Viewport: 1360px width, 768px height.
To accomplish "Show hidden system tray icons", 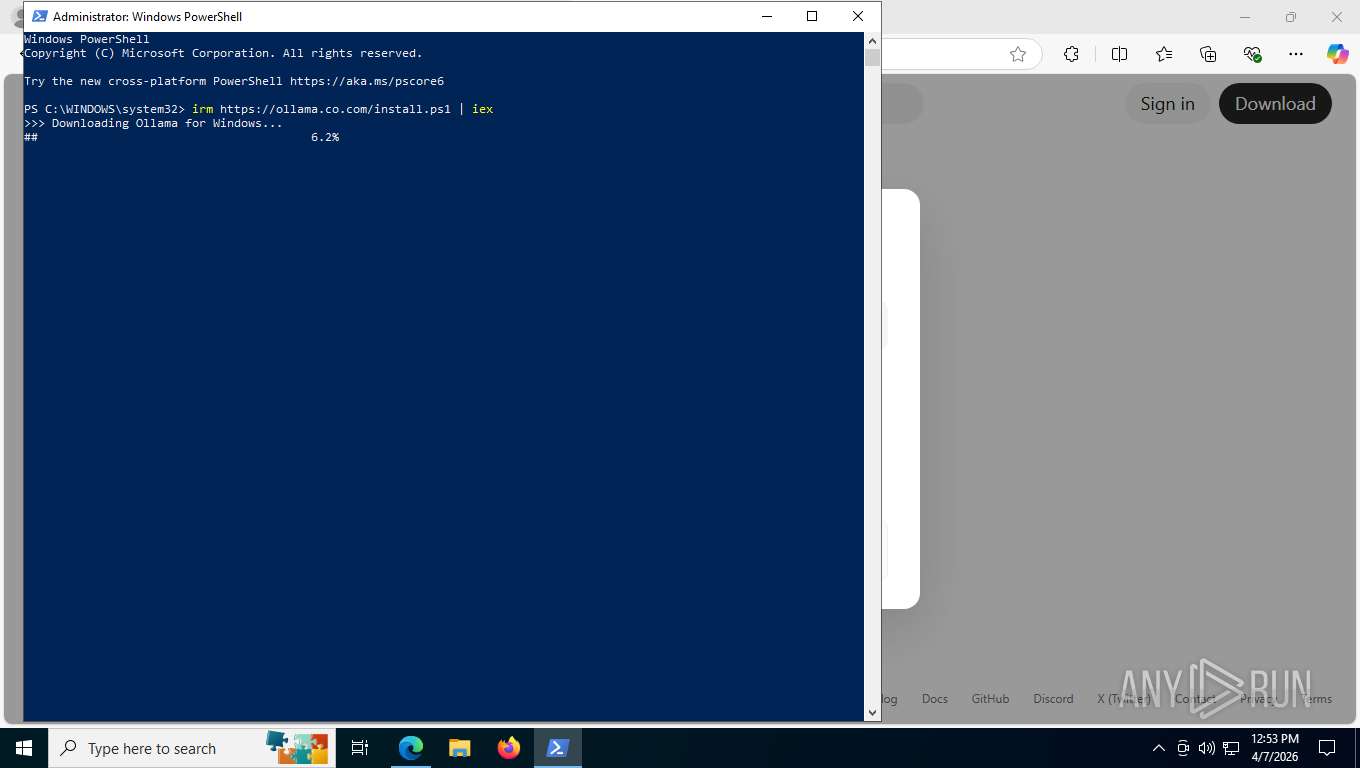I will click(x=1159, y=748).
